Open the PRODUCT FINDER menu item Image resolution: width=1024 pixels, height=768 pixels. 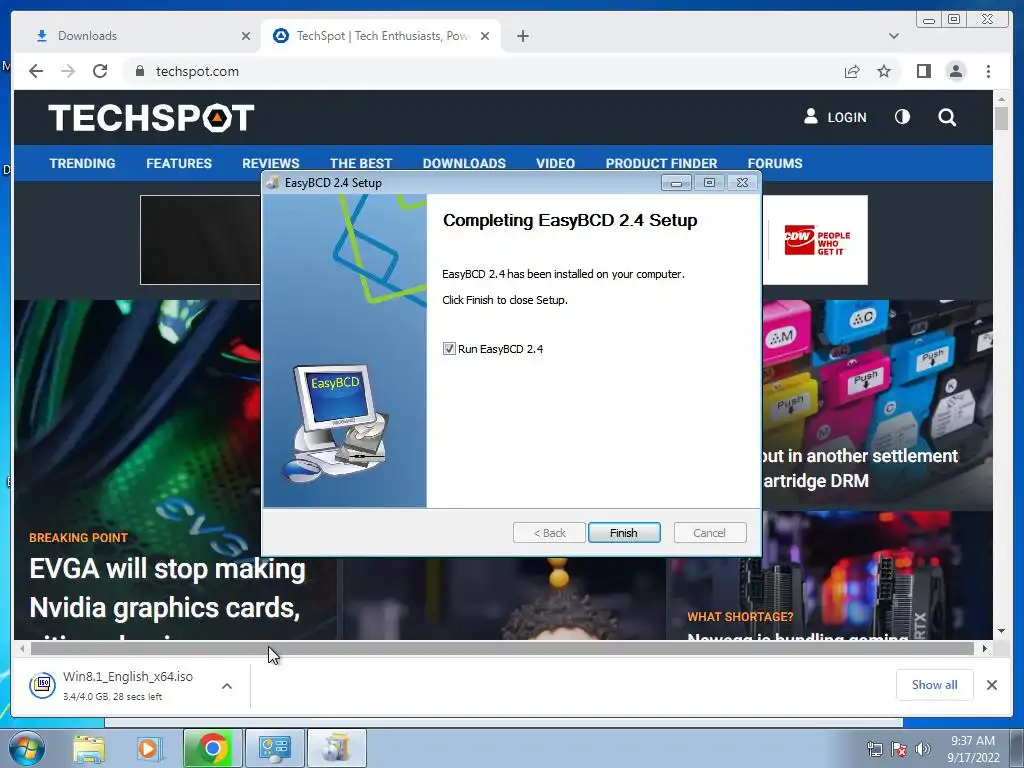click(x=661, y=163)
